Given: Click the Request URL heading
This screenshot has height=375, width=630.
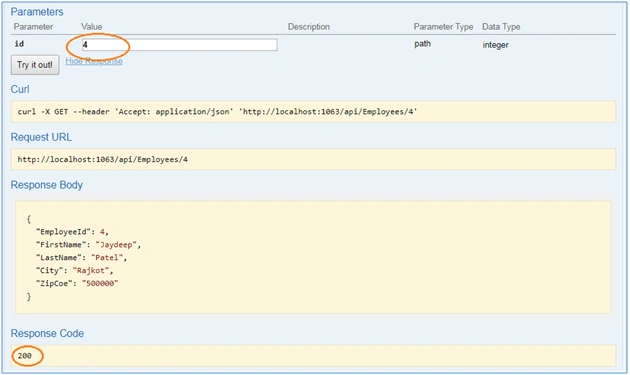Looking at the screenshot, I should click(41, 137).
